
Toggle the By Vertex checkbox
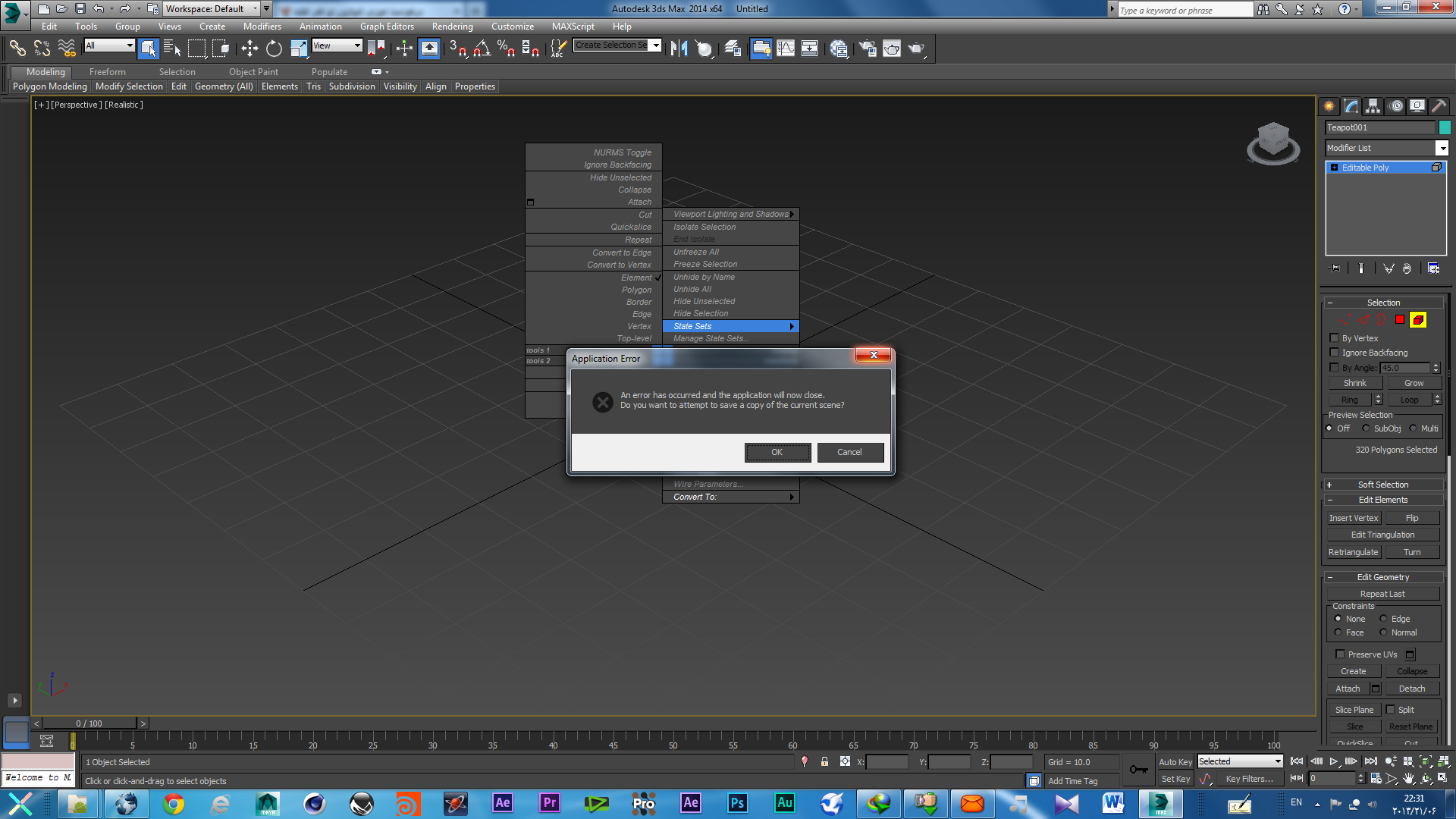[1334, 338]
